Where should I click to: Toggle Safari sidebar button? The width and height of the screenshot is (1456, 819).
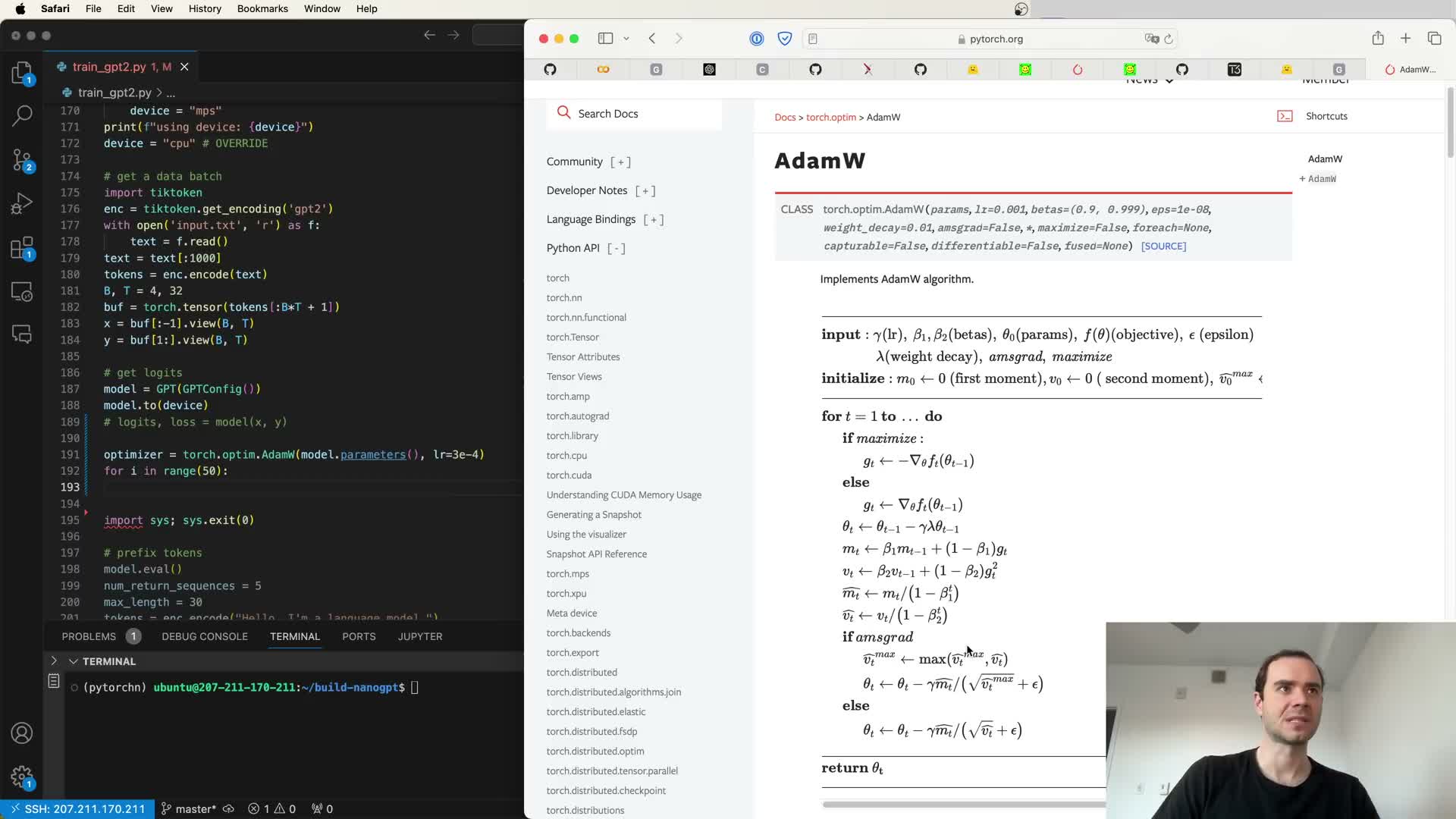[605, 39]
